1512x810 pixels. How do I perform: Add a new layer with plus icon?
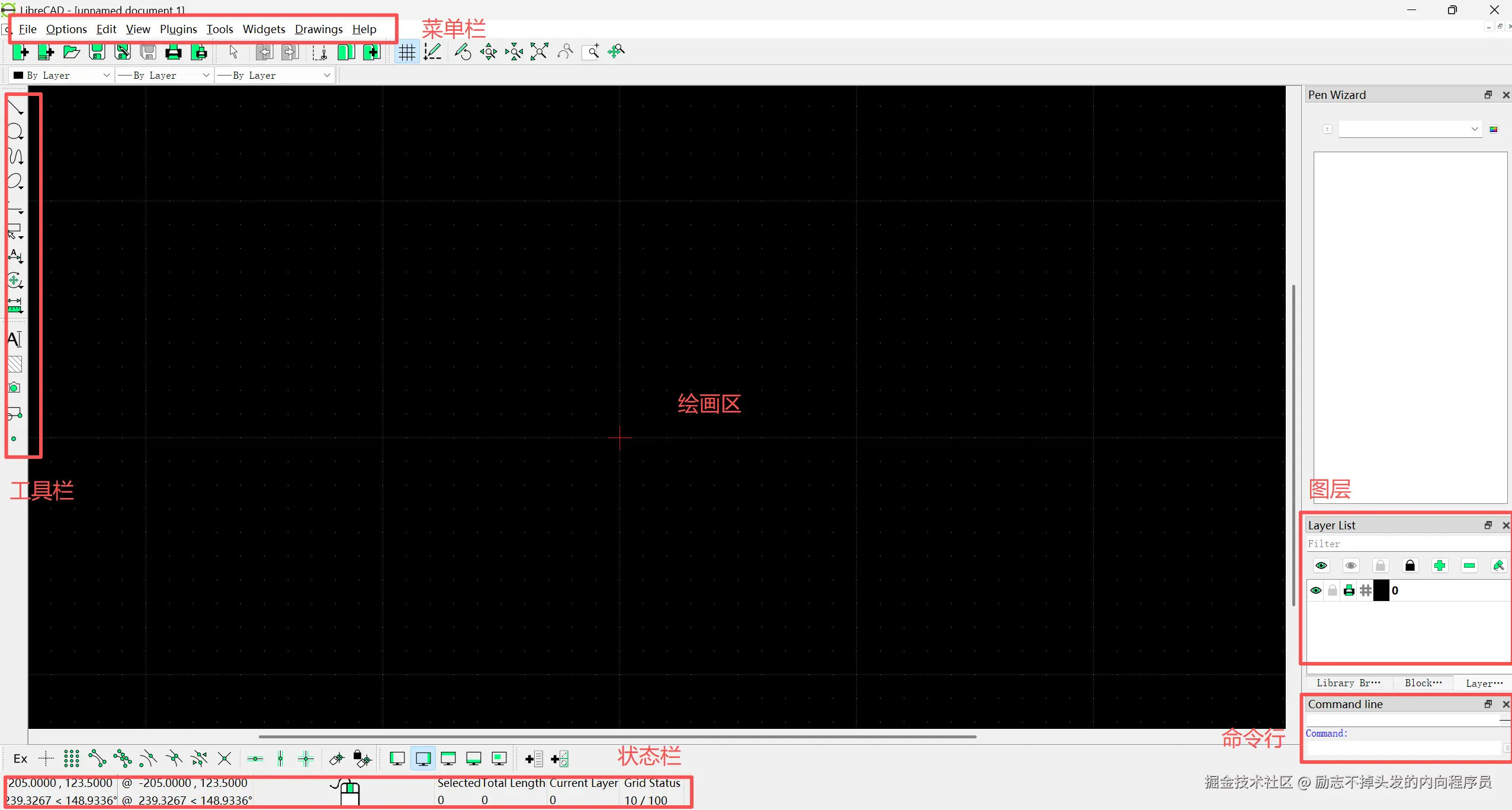click(1440, 565)
